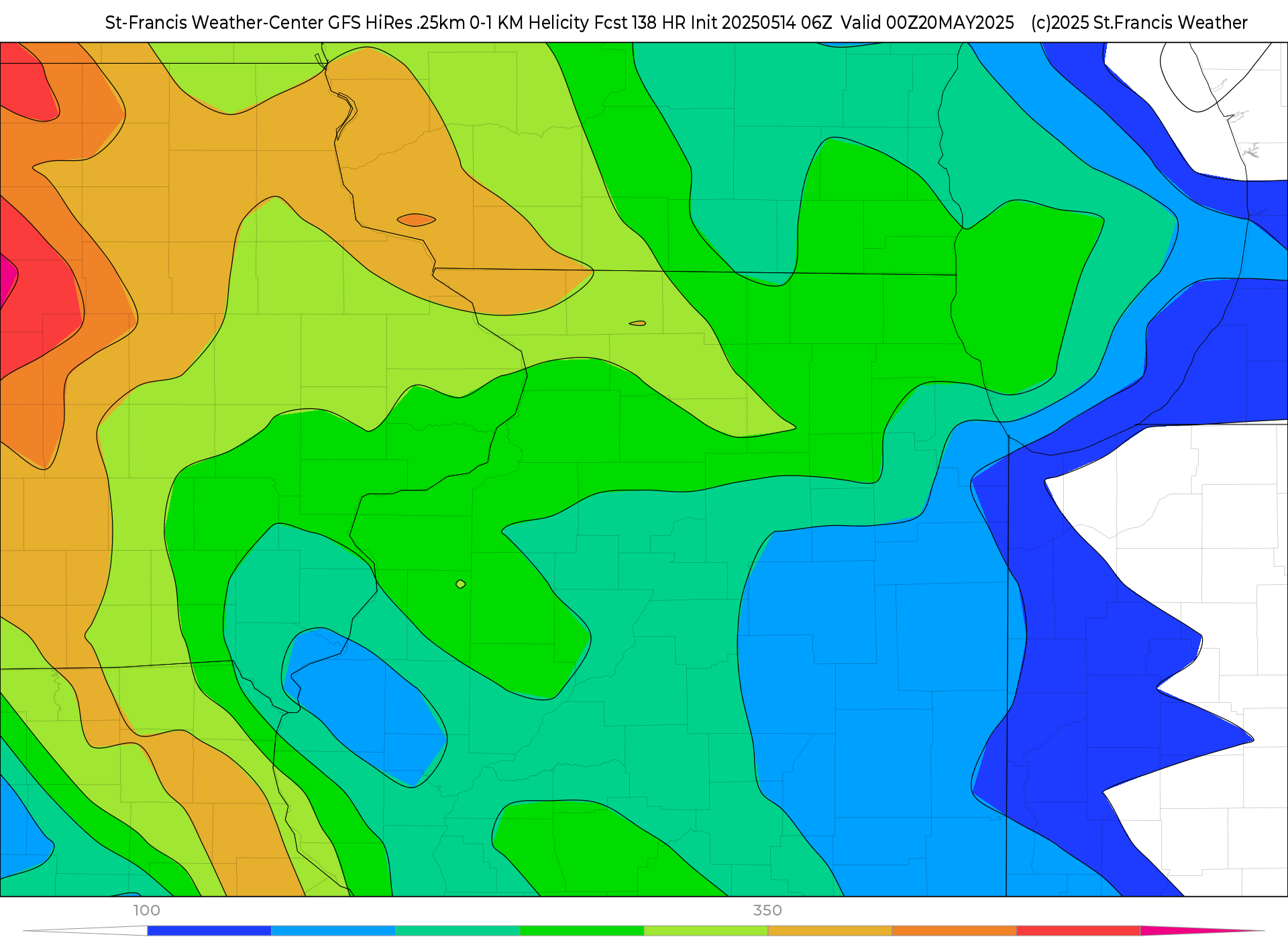The image size is (1288, 939).
Task: Click the "100" colorbar label
Action: 147,910
